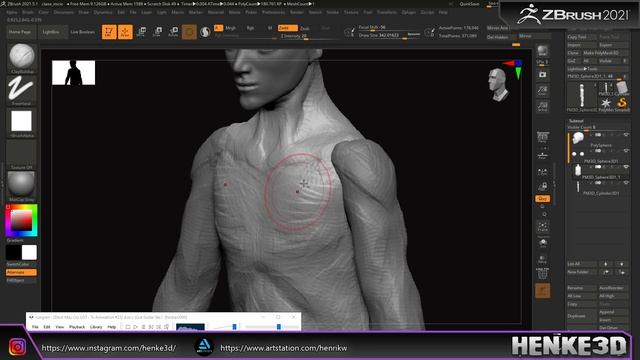
Task: Toggle the orange Qxyz rotation button
Action: tap(542, 198)
